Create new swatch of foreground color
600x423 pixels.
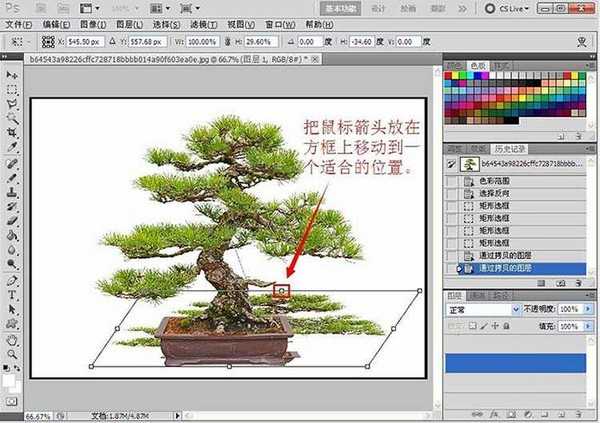pos(561,136)
